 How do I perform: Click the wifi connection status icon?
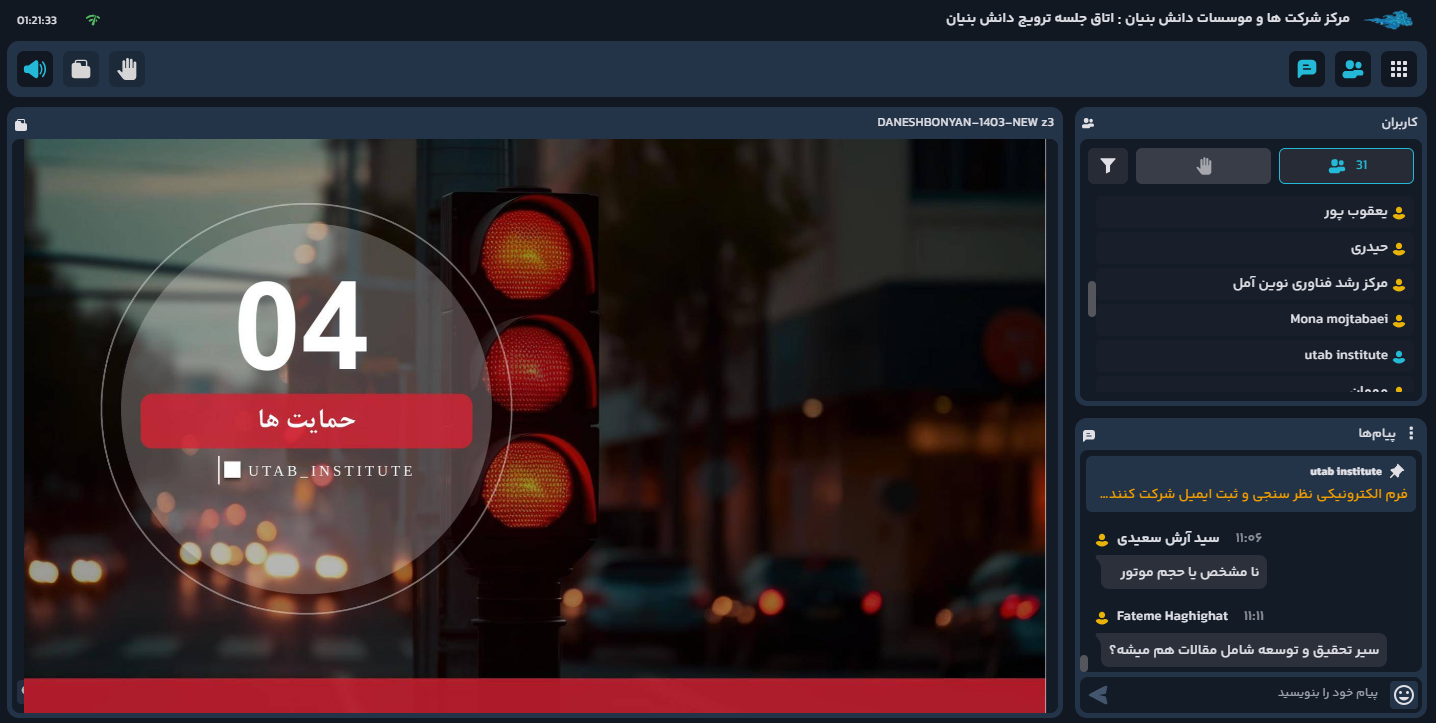click(x=93, y=20)
